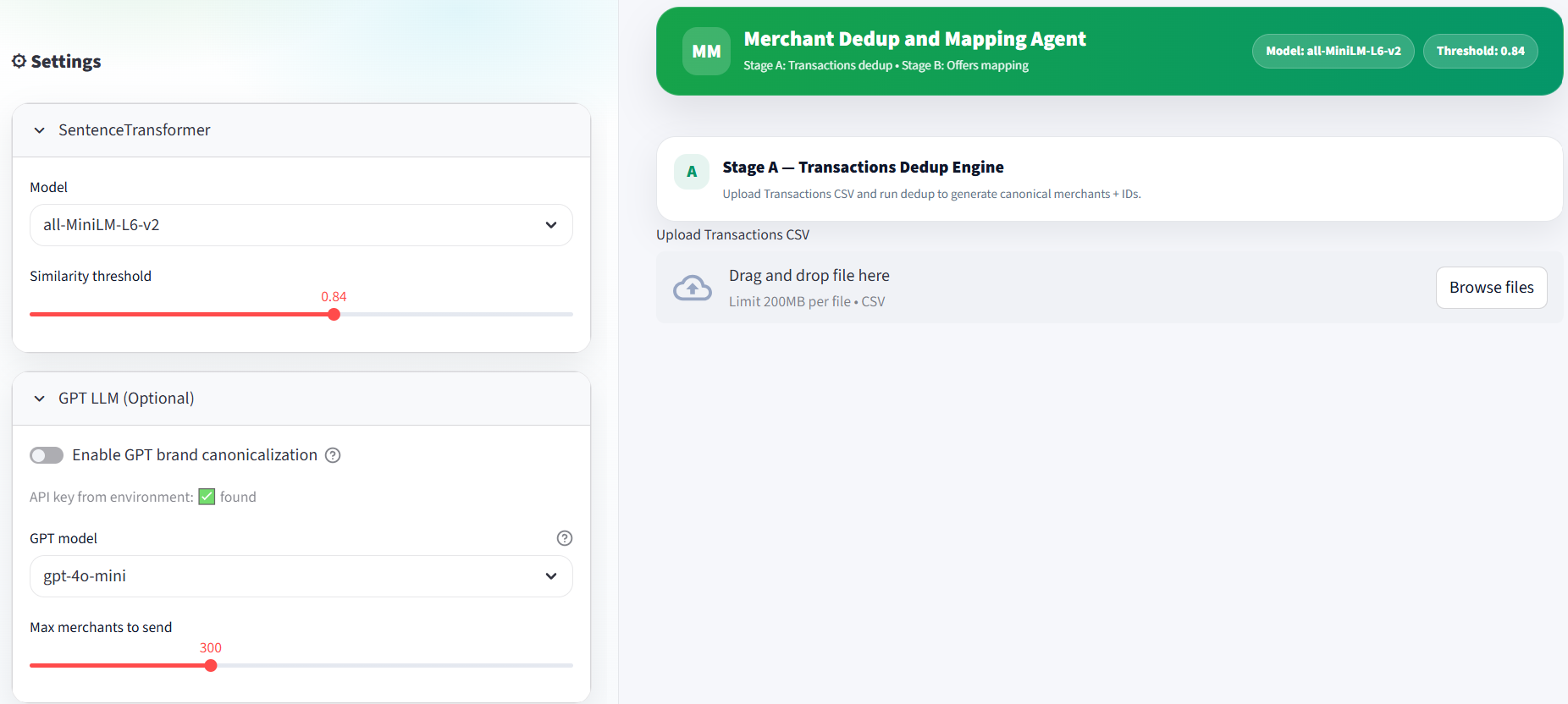Click the Similarity threshold slider handle
Image resolution: width=1568 pixels, height=704 pixels.
(x=334, y=315)
